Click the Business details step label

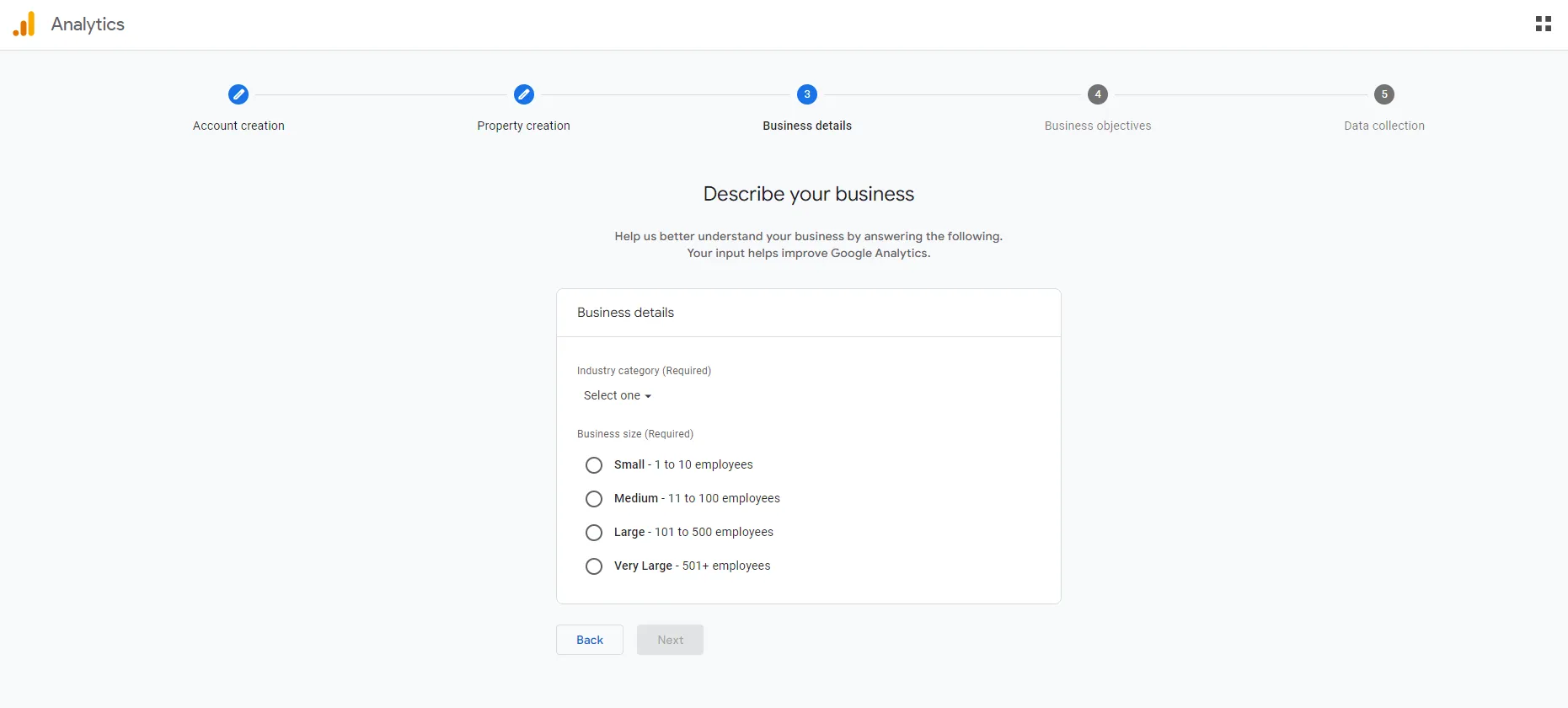807,126
